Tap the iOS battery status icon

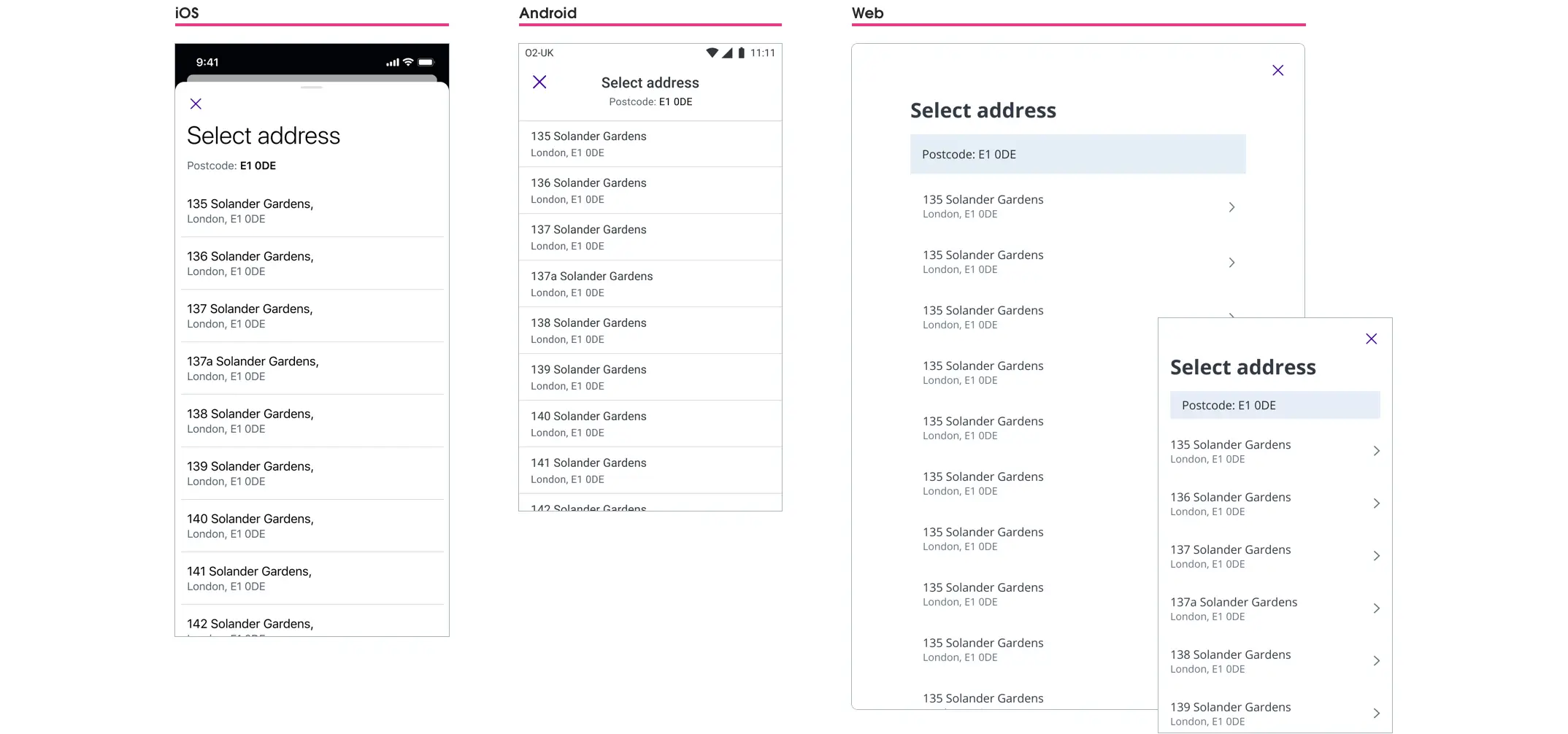426,62
